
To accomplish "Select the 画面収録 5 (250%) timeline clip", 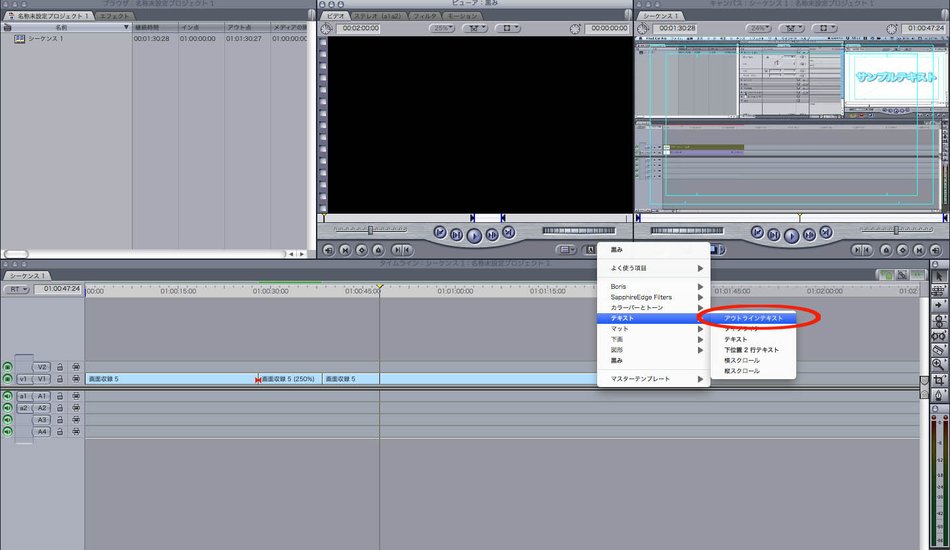I will 290,379.
